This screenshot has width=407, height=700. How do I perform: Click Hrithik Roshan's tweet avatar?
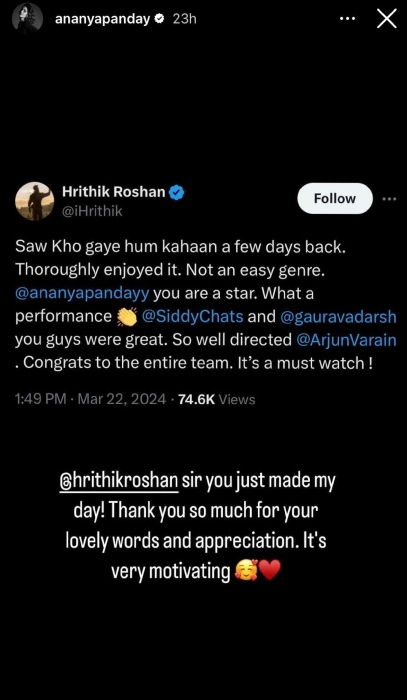pyautogui.click(x=35, y=201)
